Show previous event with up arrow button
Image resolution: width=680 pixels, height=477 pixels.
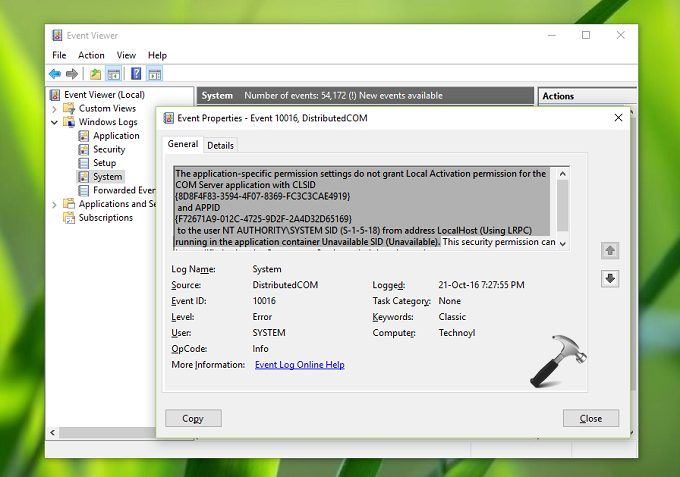pyautogui.click(x=610, y=250)
